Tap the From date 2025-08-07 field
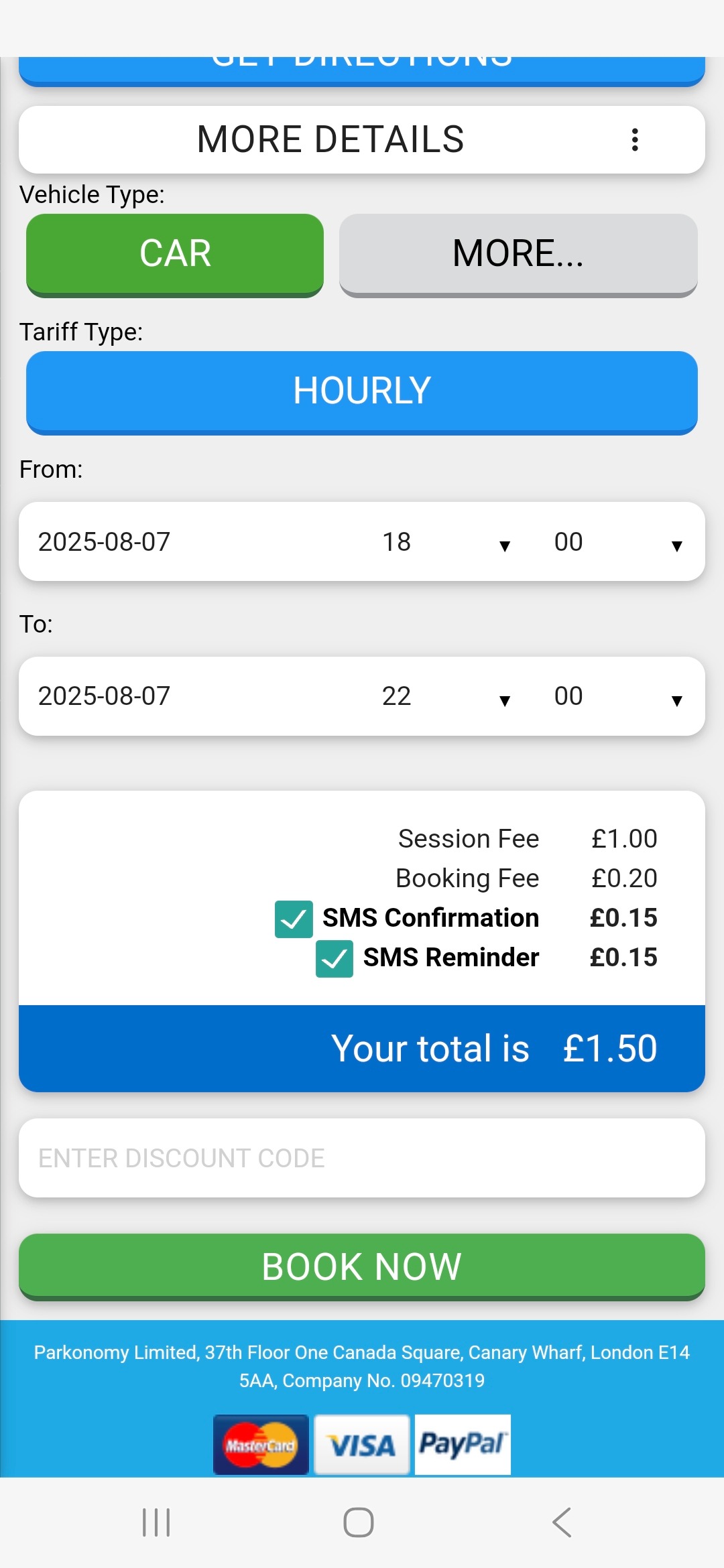Image resolution: width=724 pixels, height=1568 pixels. [x=105, y=542]
